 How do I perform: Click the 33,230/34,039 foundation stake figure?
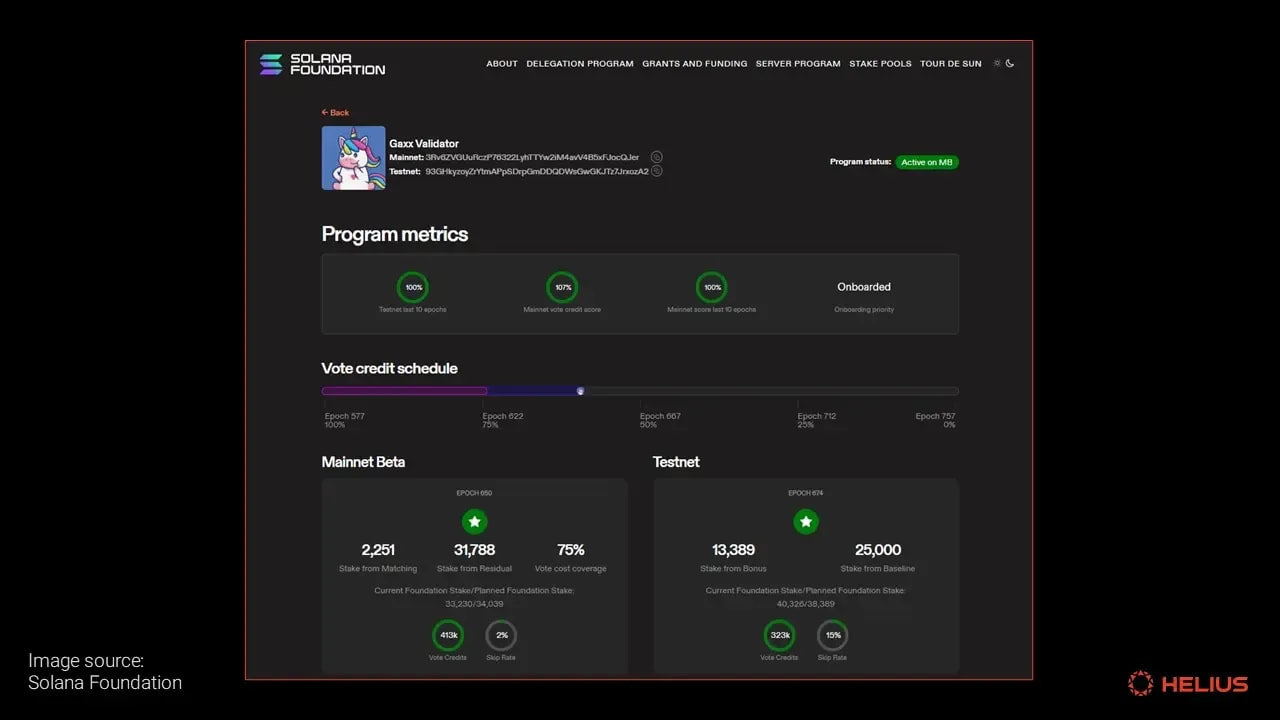pyautogui.click(x=474, y=604)
